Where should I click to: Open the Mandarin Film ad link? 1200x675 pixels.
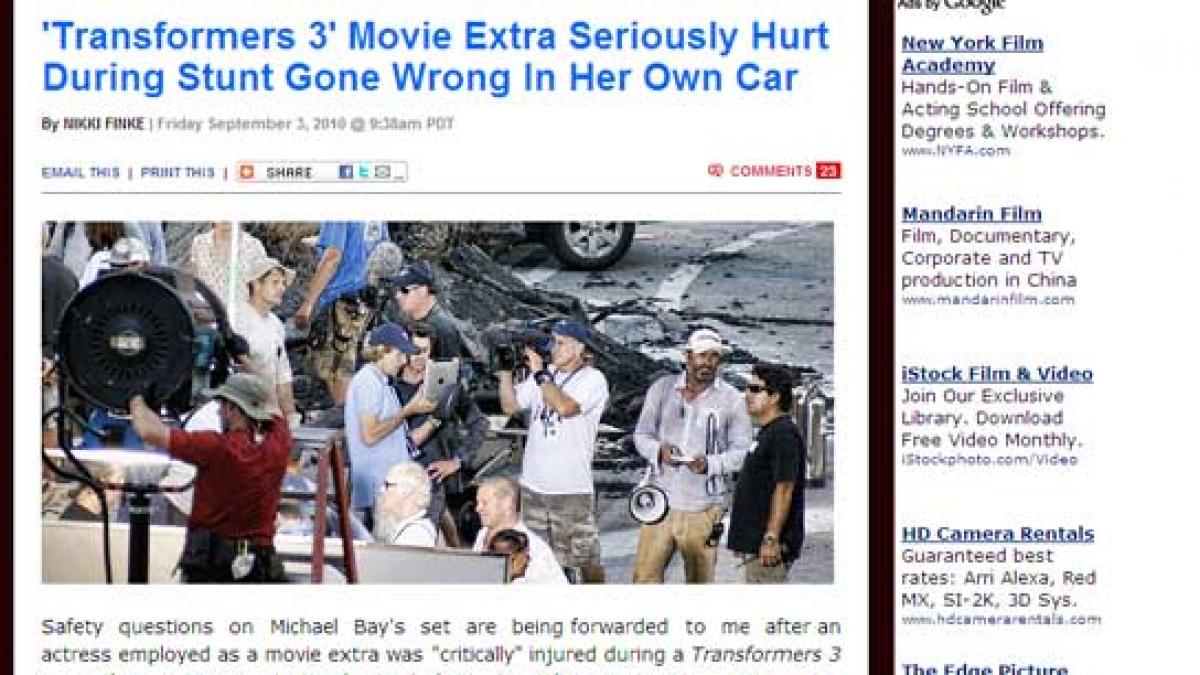(x=971, y=214)
